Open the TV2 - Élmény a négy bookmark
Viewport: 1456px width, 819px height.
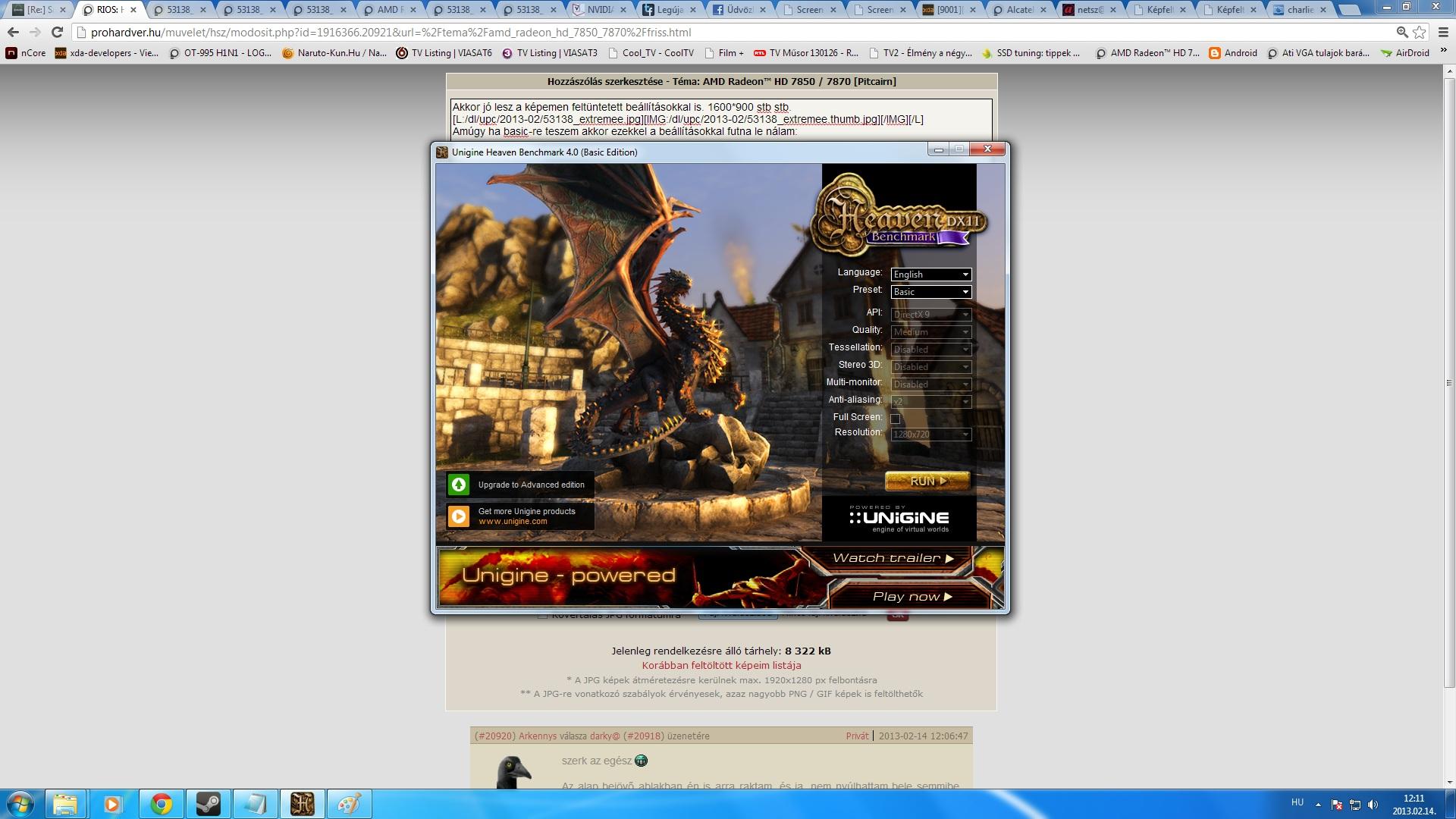click(920, 53)
